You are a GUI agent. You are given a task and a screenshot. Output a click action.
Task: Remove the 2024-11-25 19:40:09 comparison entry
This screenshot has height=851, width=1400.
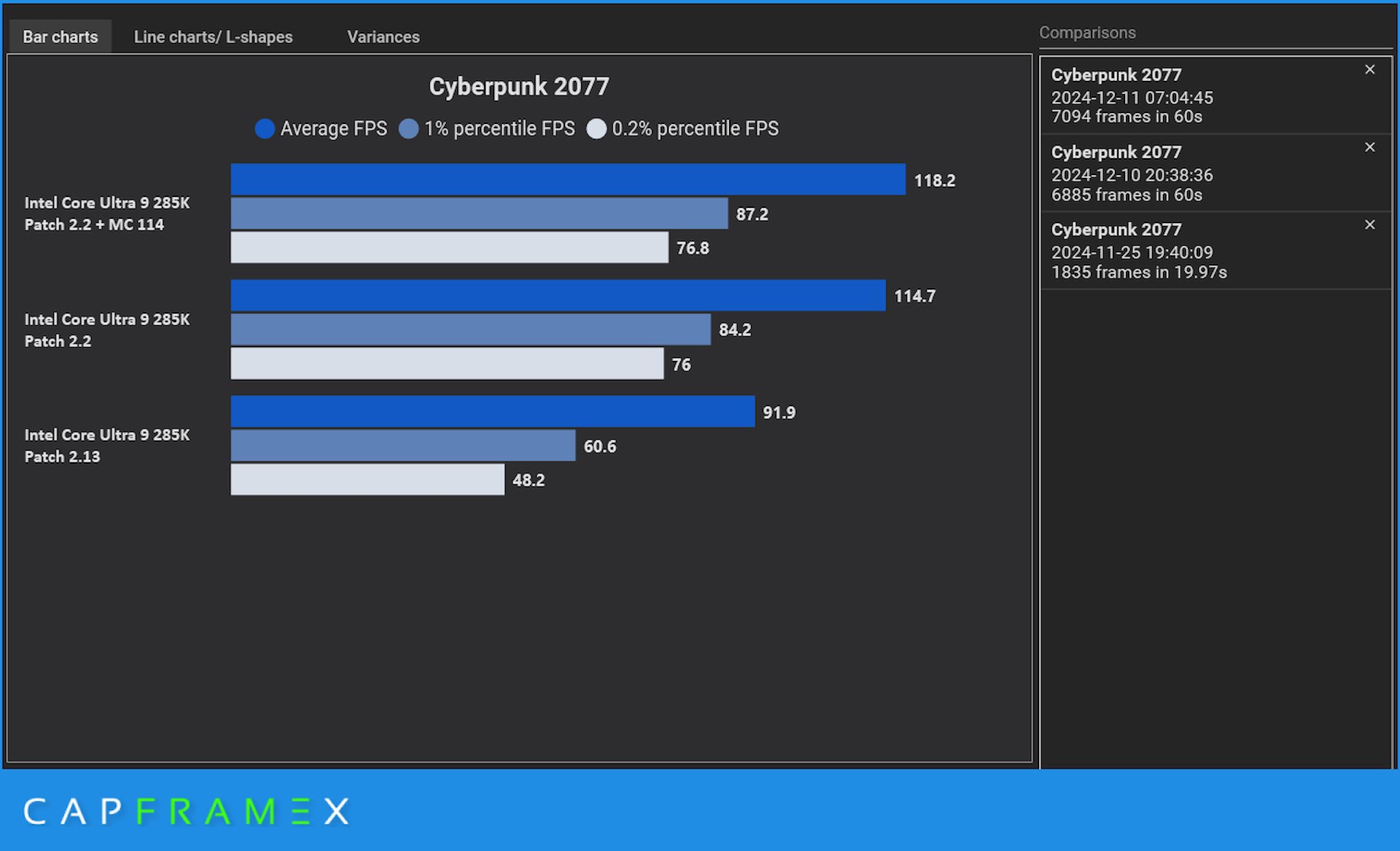[1369, 225]
